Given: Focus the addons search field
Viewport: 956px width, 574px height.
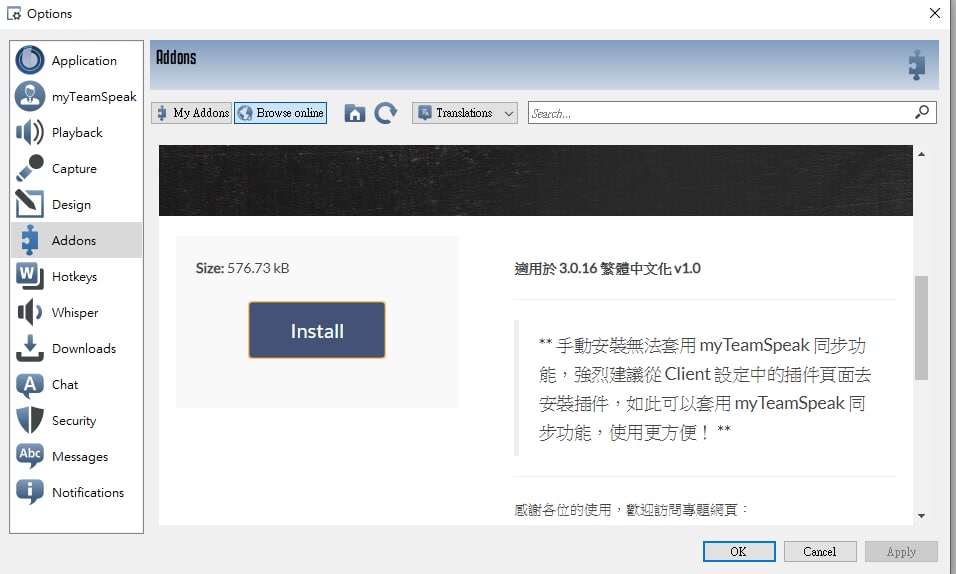Looking at the screenshot, I should 720,113.
